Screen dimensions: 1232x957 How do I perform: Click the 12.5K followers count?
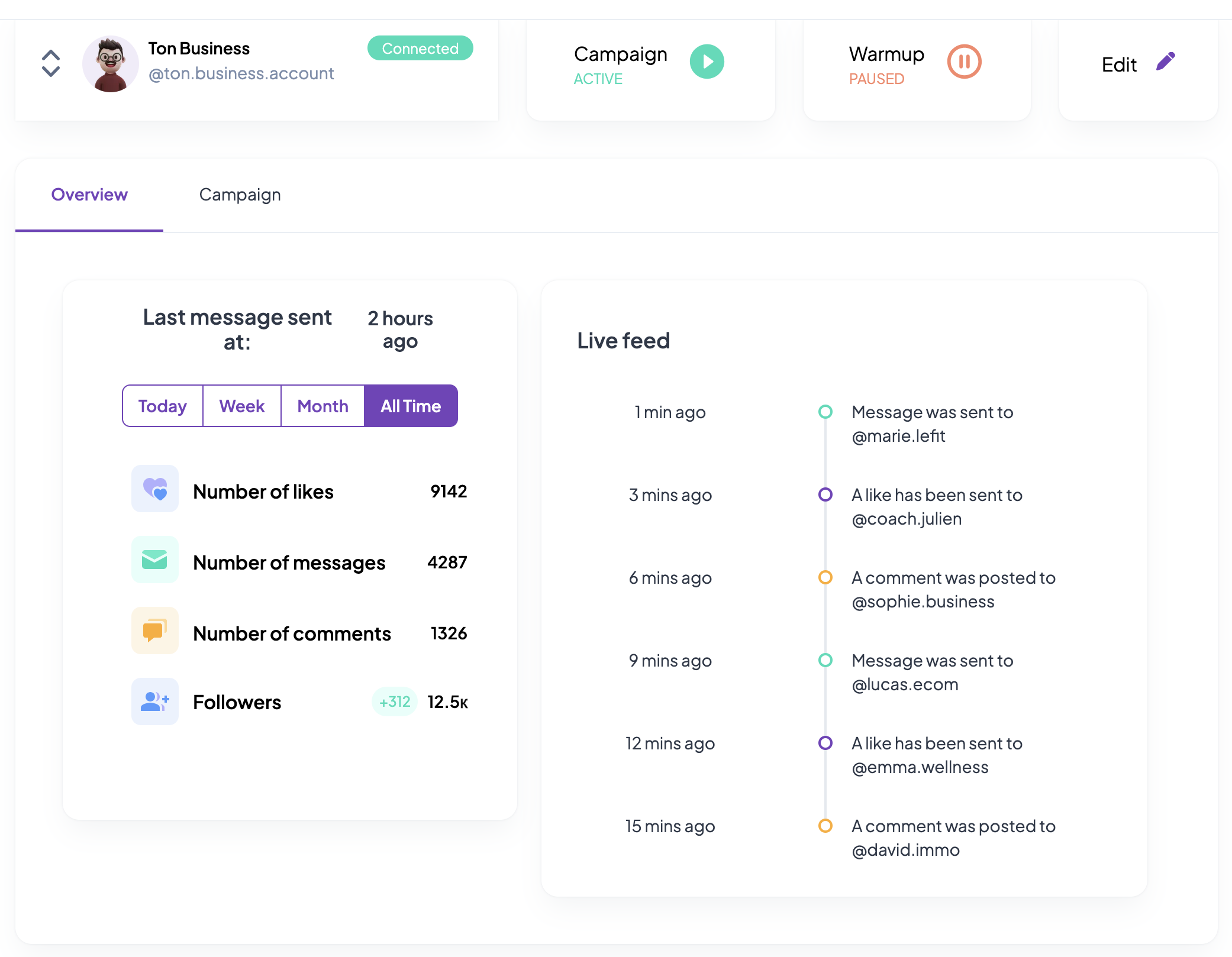448,702
